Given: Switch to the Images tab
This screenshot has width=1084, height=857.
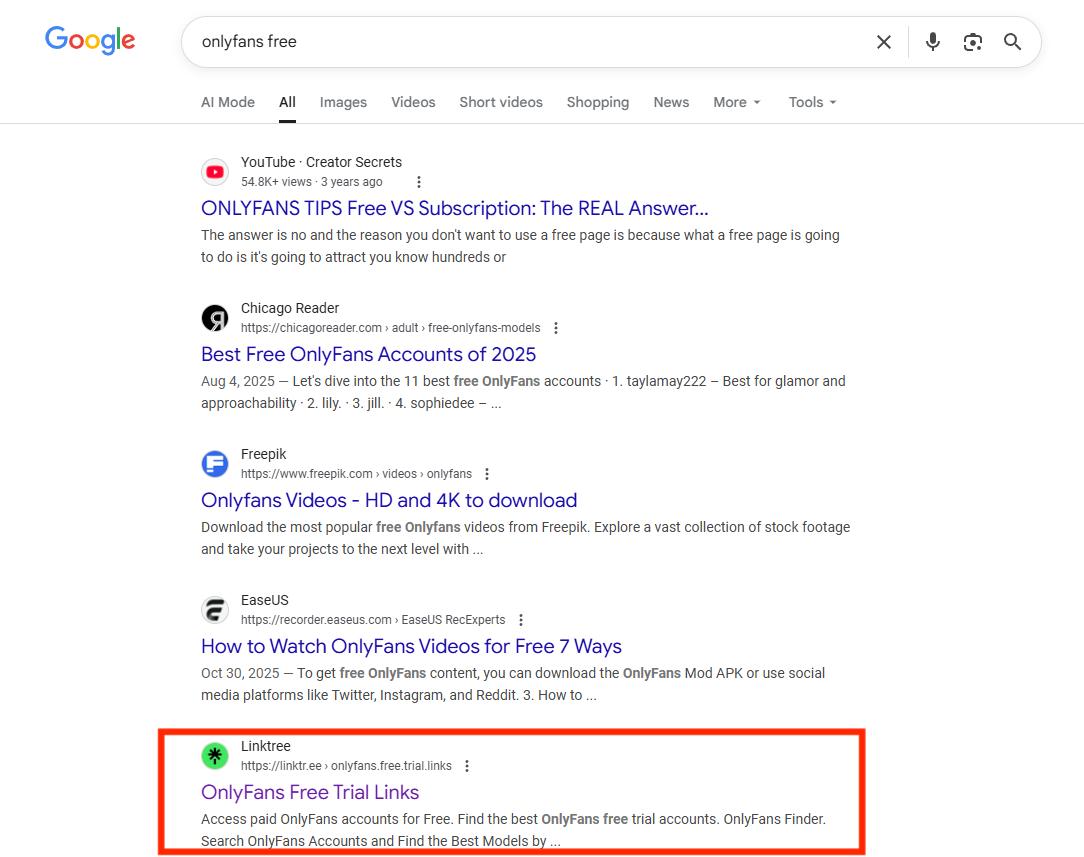Looking at the screenshot, I should coord(343,102).
